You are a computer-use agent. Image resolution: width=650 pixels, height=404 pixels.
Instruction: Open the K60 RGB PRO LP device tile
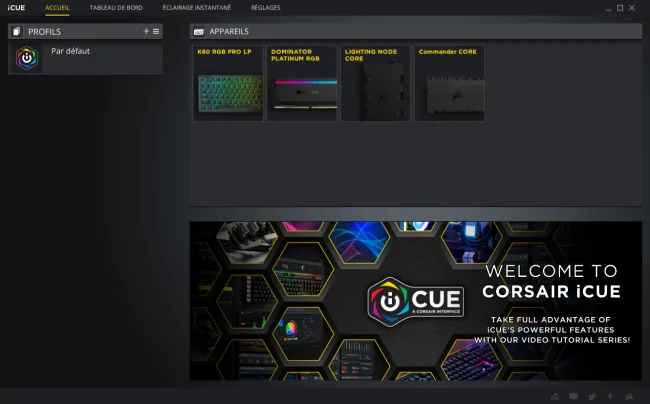[x=228, y=83]
